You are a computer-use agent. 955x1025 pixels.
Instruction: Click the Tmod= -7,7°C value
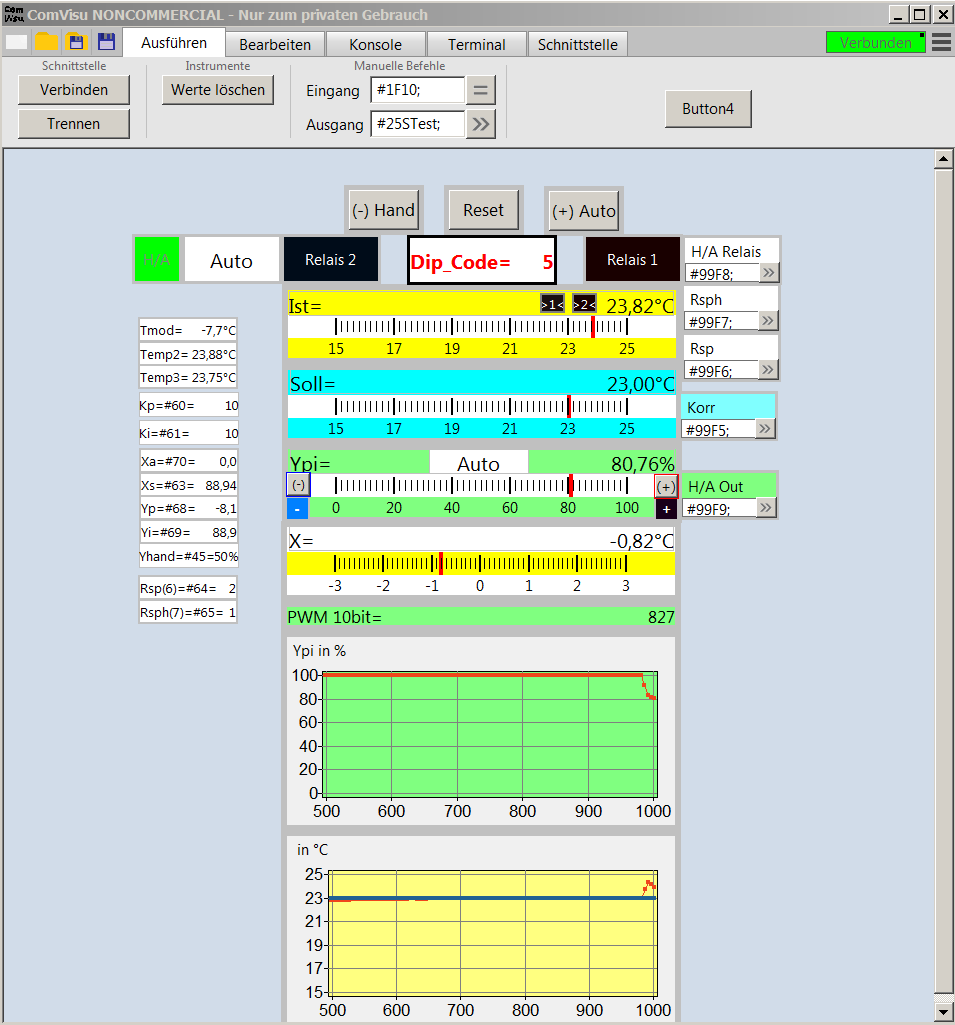point(188,330)
